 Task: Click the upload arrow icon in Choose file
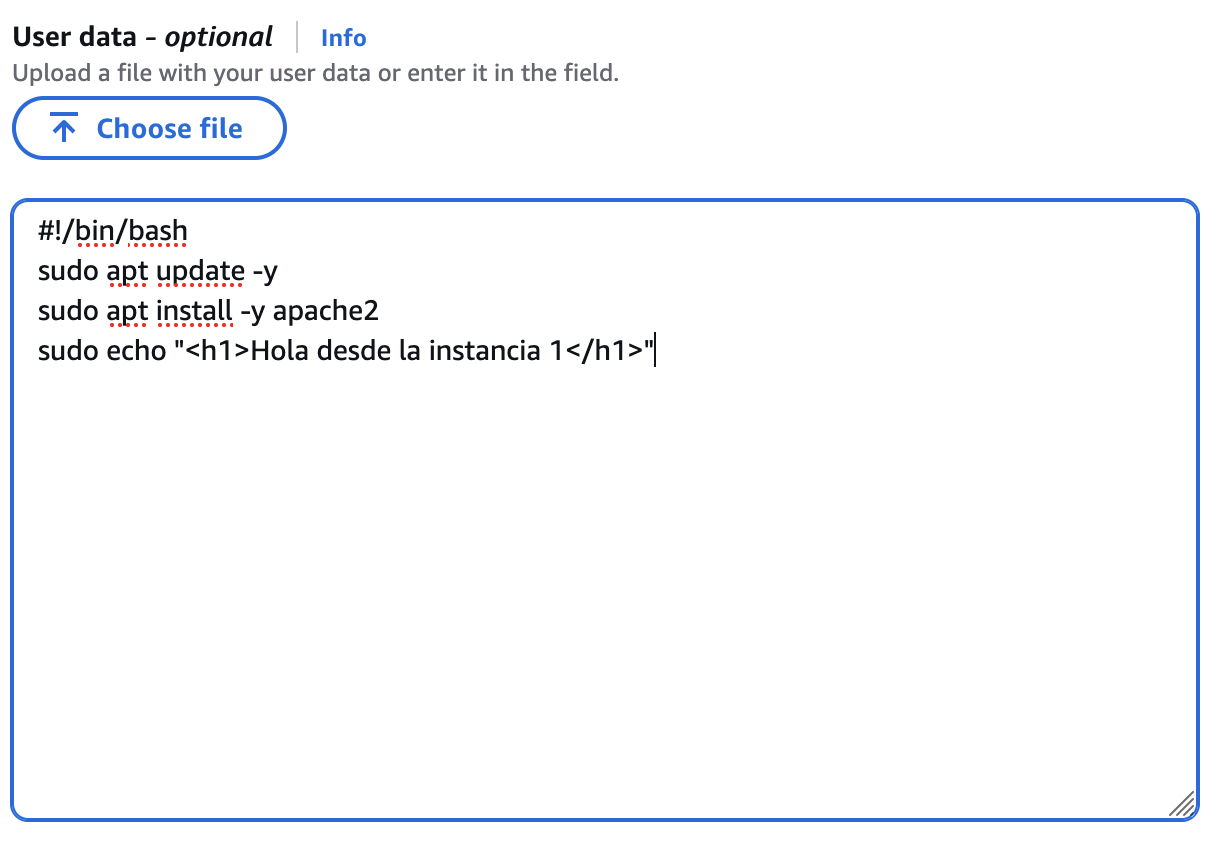[64, 129]
